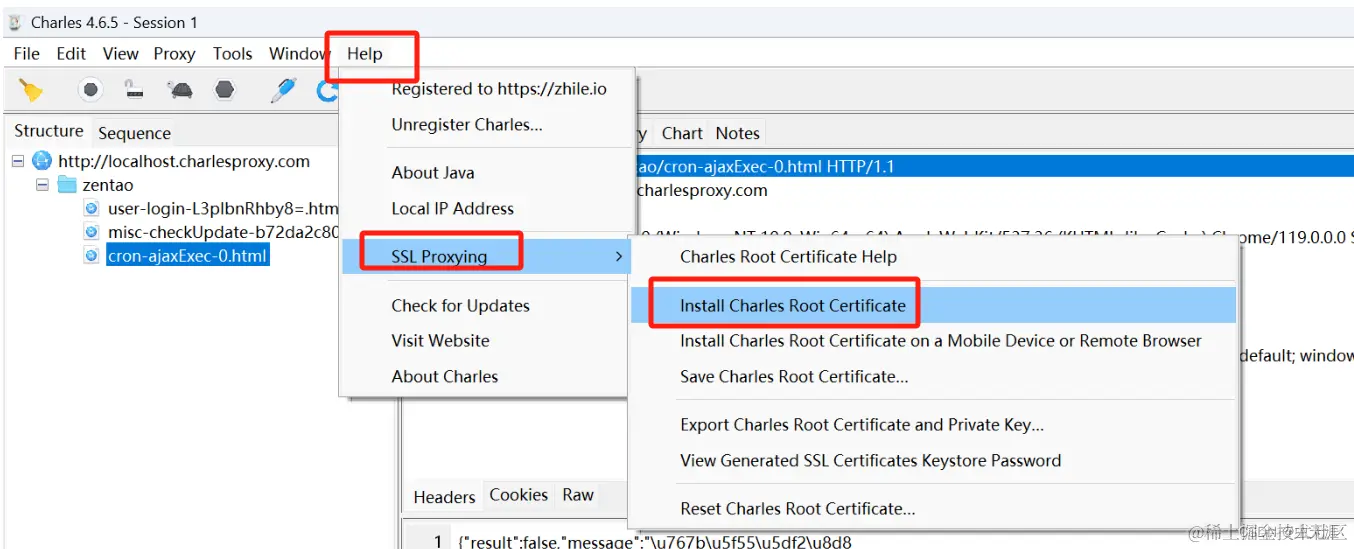
Task: Open the View menu
Action: 121,54
